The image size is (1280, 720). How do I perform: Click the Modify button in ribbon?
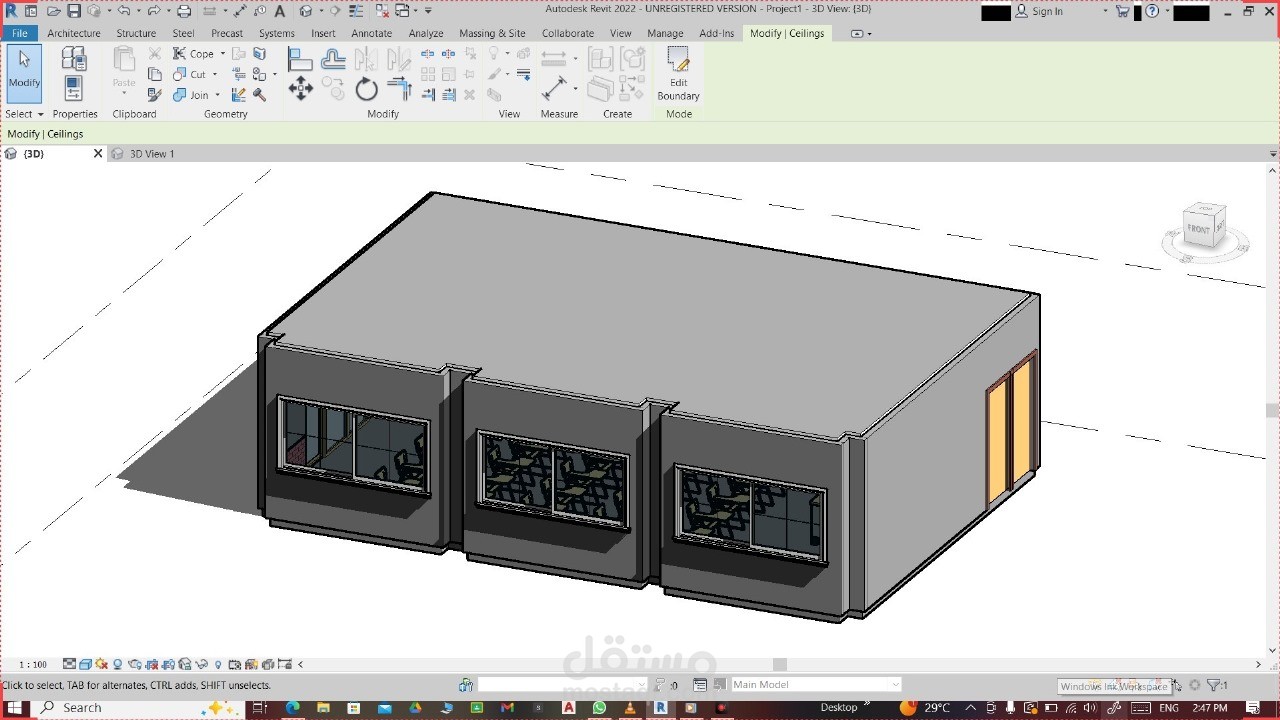click(x=24, y=73)
